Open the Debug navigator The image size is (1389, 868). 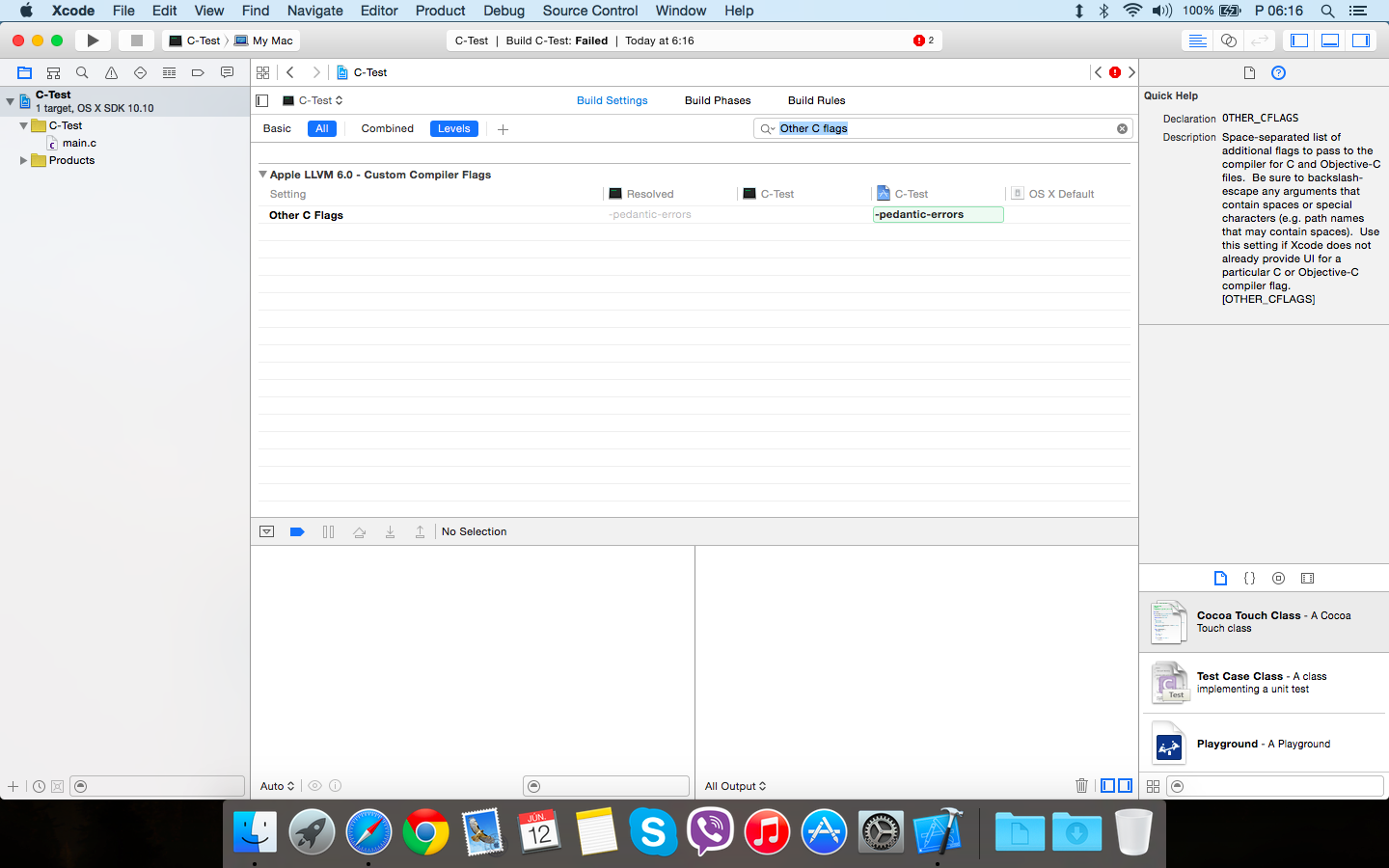[x=169, y=72]
